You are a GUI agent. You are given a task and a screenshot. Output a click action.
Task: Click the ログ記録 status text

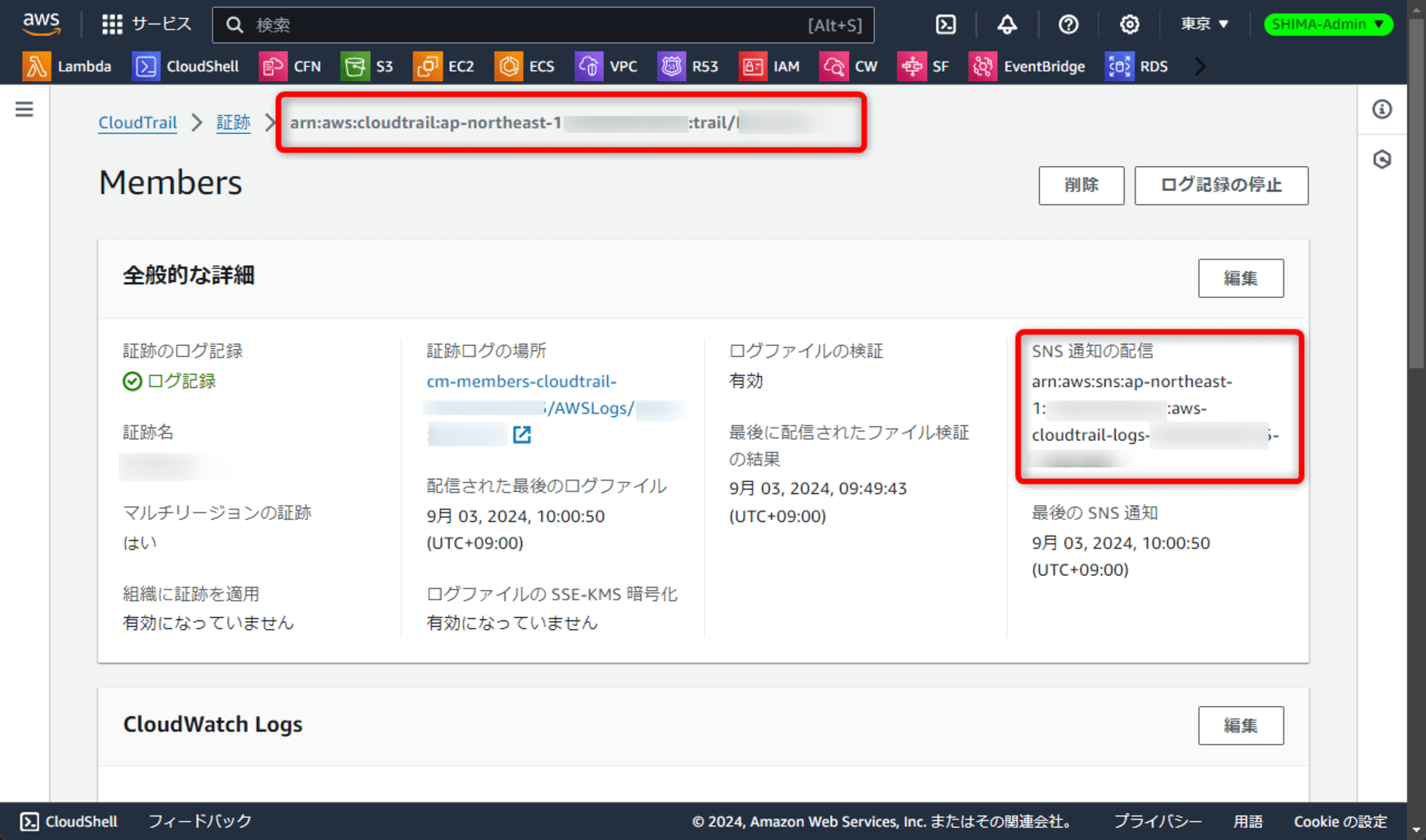[x=181, y=381]
